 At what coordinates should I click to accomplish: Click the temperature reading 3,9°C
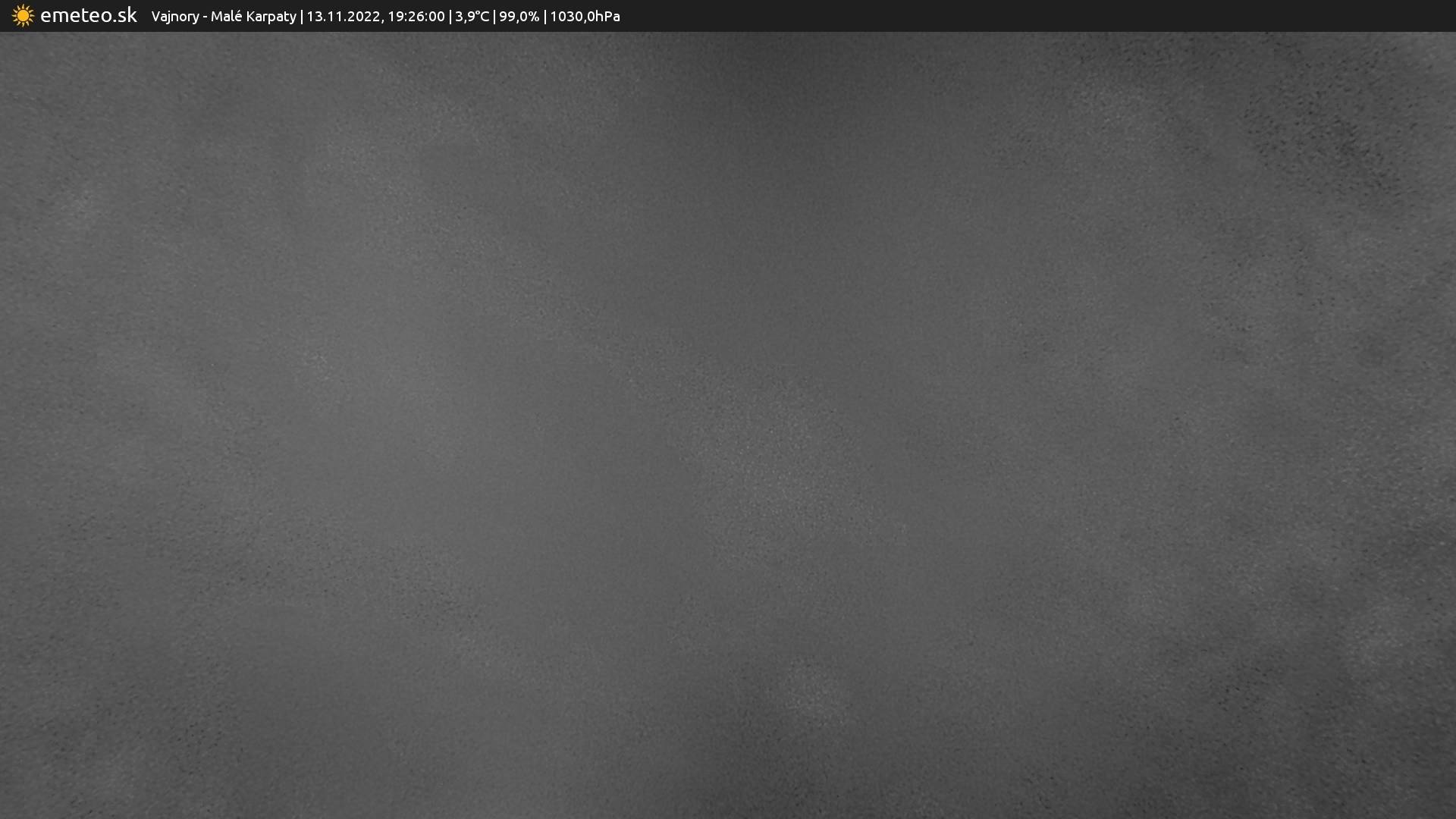tap(472, 17)
